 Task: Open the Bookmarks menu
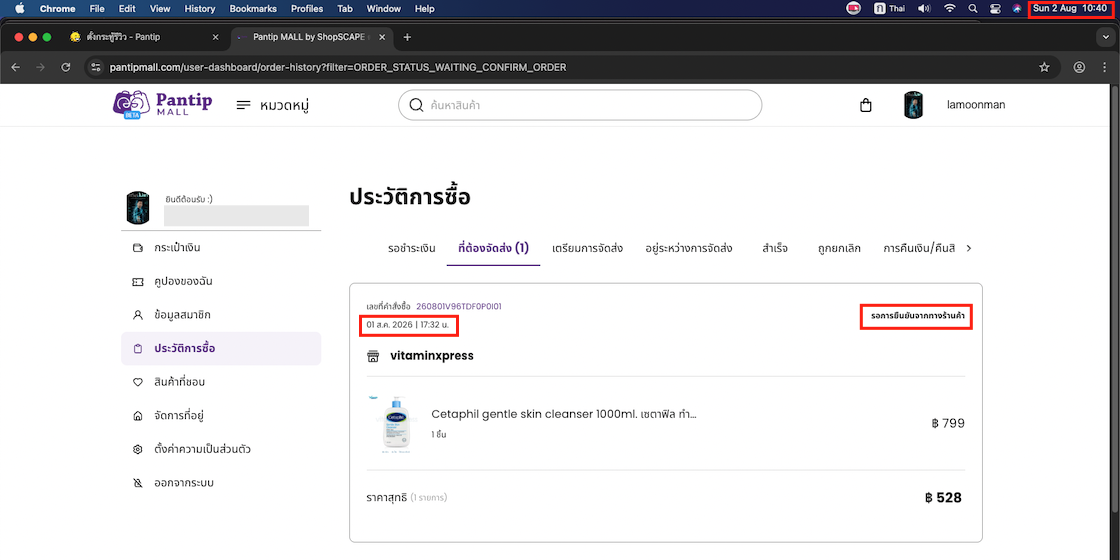(253, 9)
